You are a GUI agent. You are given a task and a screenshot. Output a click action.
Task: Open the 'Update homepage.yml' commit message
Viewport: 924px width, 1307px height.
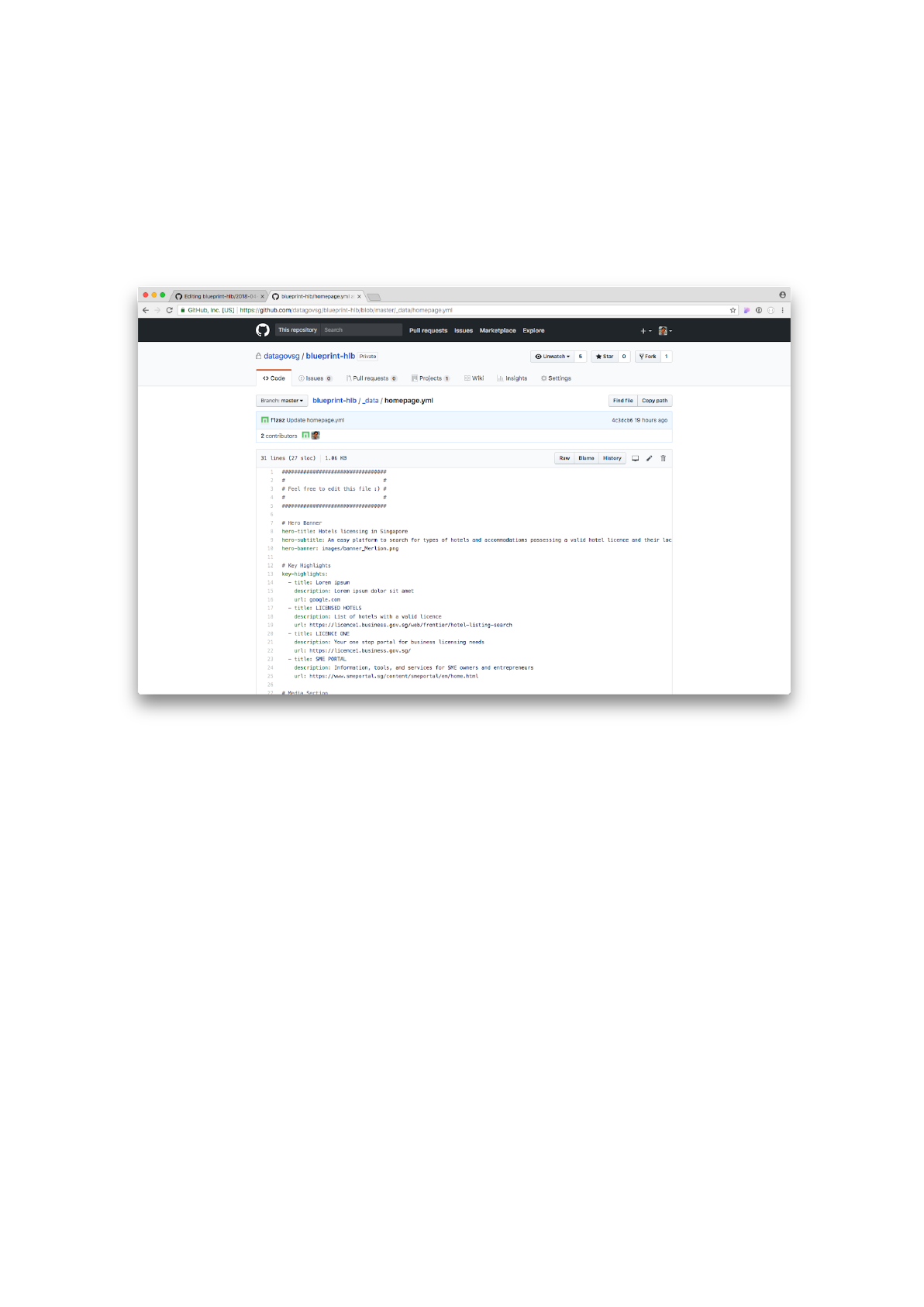[x=315, y=420]
